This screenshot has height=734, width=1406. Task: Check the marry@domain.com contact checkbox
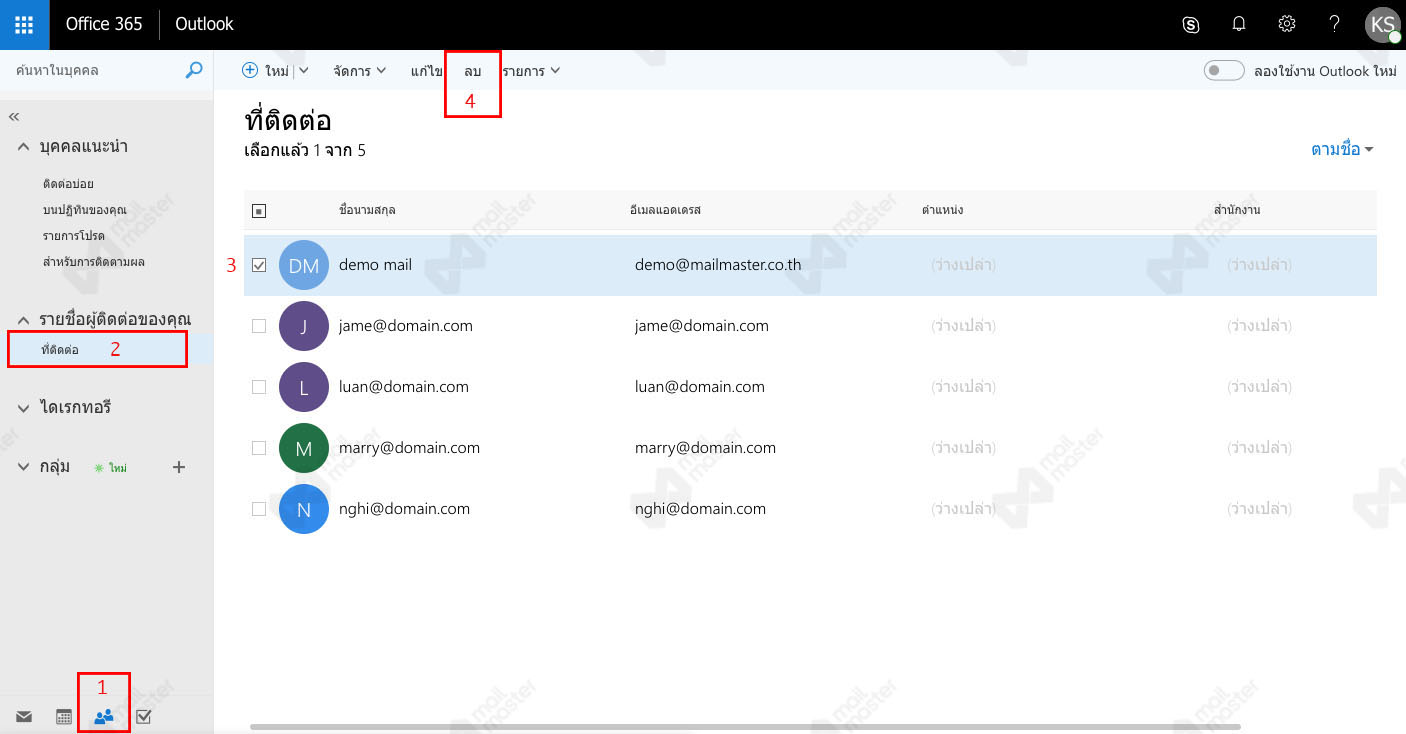point(259,448)
